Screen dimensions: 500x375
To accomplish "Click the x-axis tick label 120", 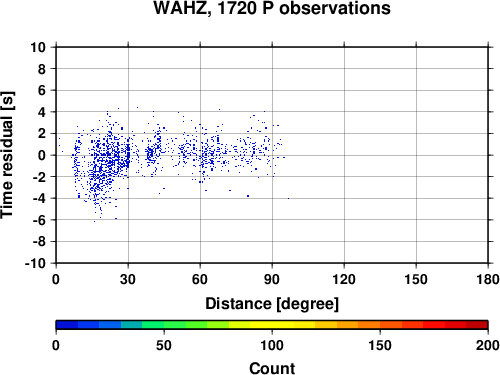I will (x=344, y=279).
